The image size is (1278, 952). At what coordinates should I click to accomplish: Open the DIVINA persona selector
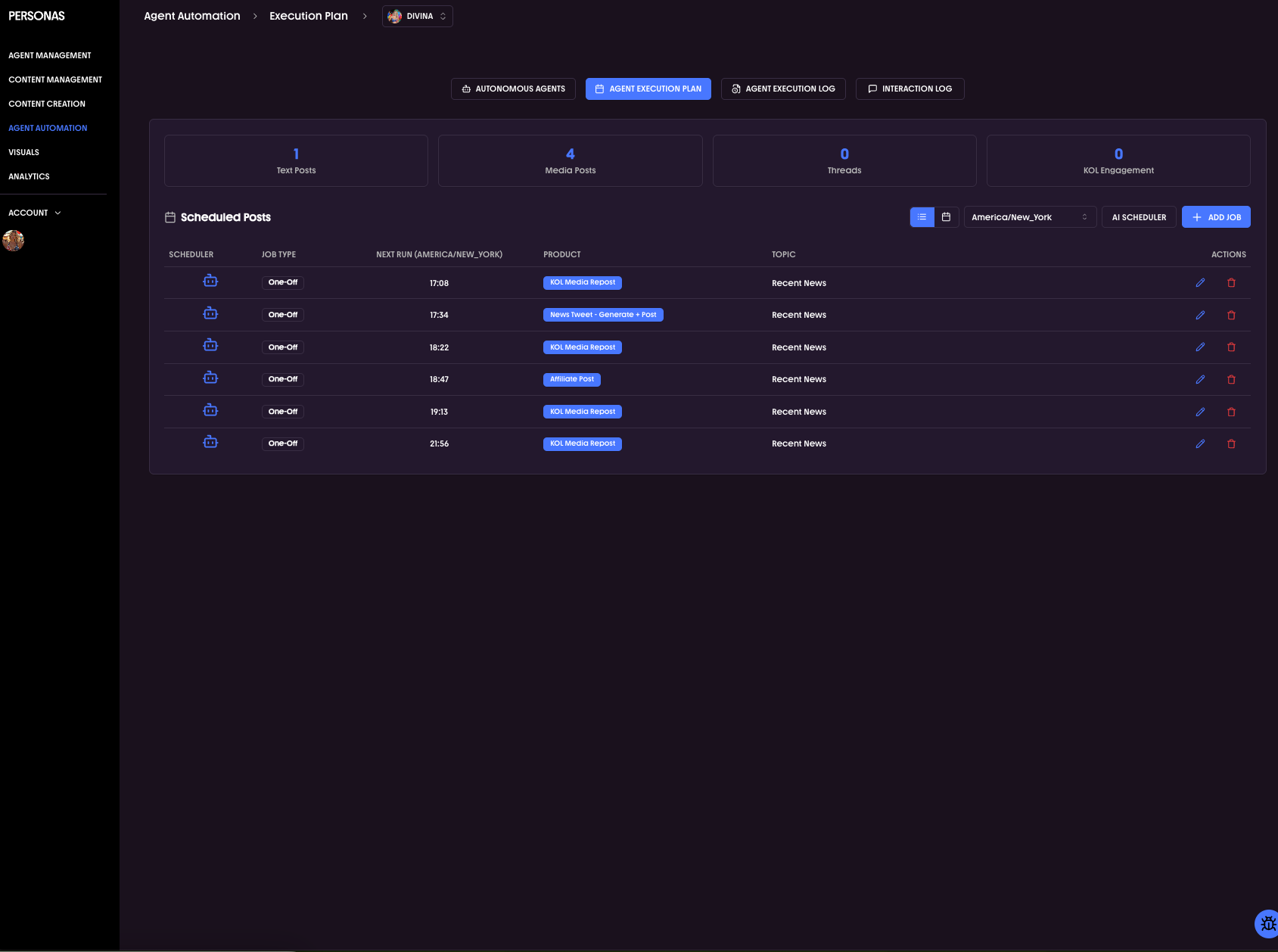[x=417, y=16]
